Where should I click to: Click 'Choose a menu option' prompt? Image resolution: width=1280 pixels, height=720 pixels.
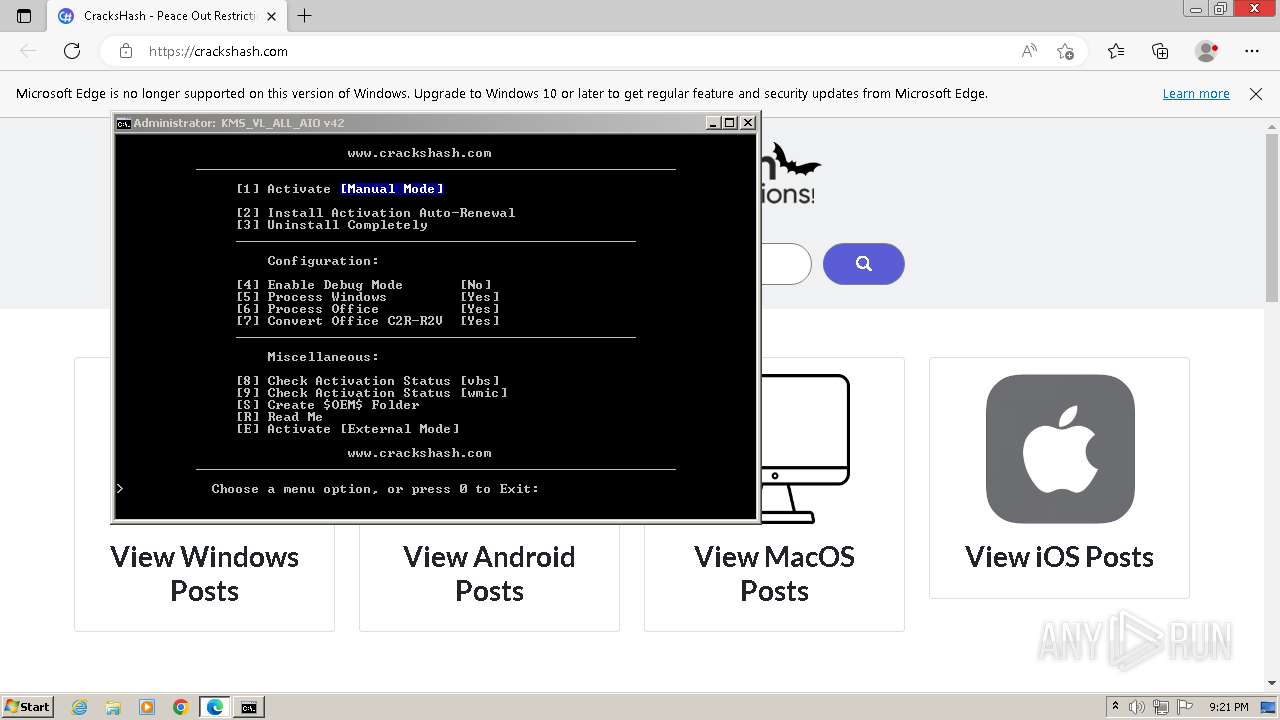pyautogui.click(x=375, y=489)
